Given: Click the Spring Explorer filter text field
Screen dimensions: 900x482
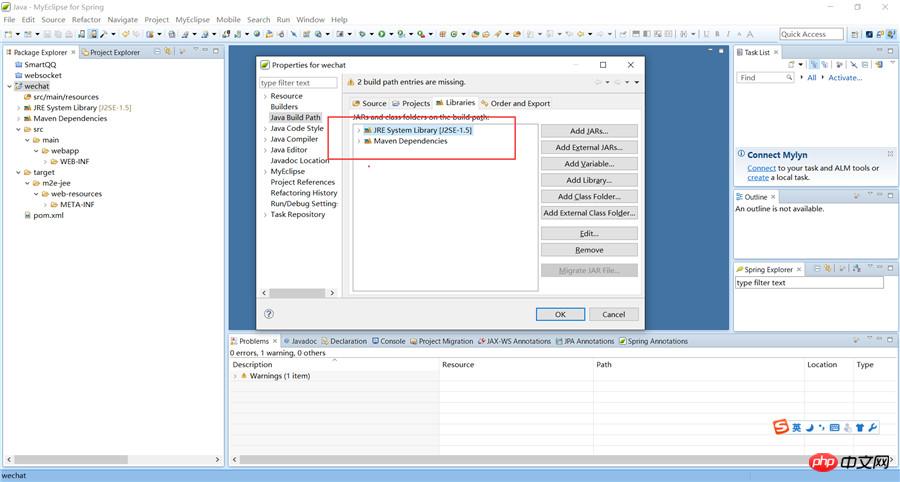Looking at the screenshot, I should click(x=809, y=283).
